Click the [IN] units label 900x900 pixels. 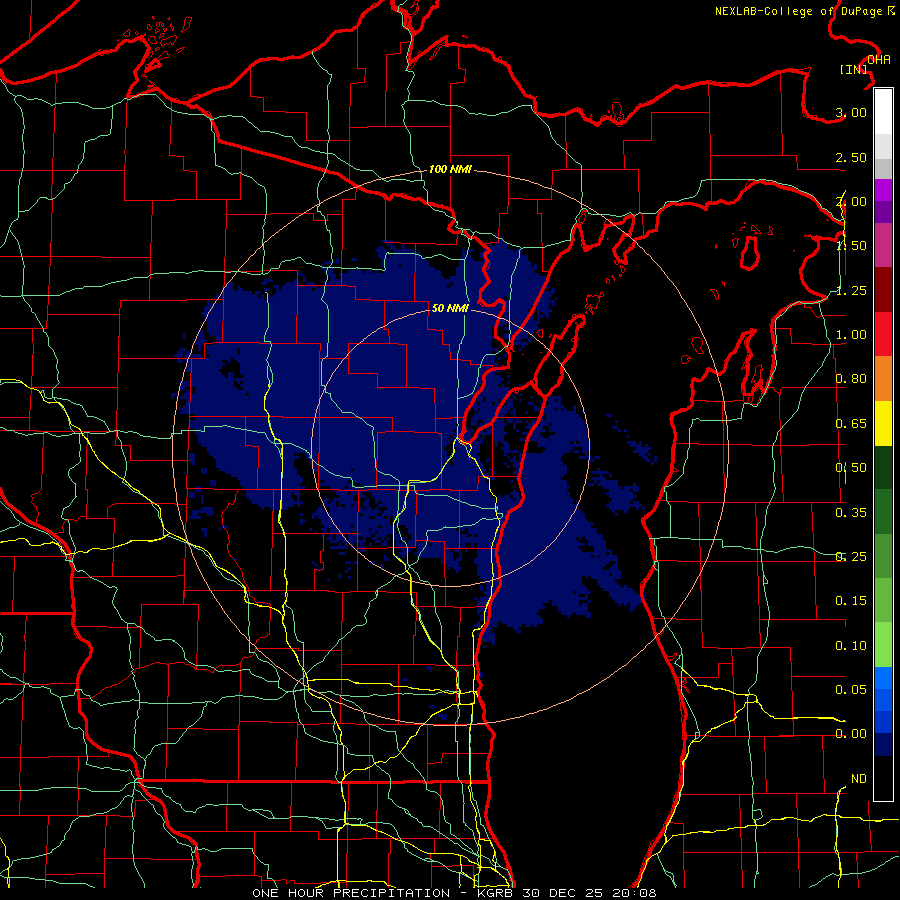pos(854,69)
